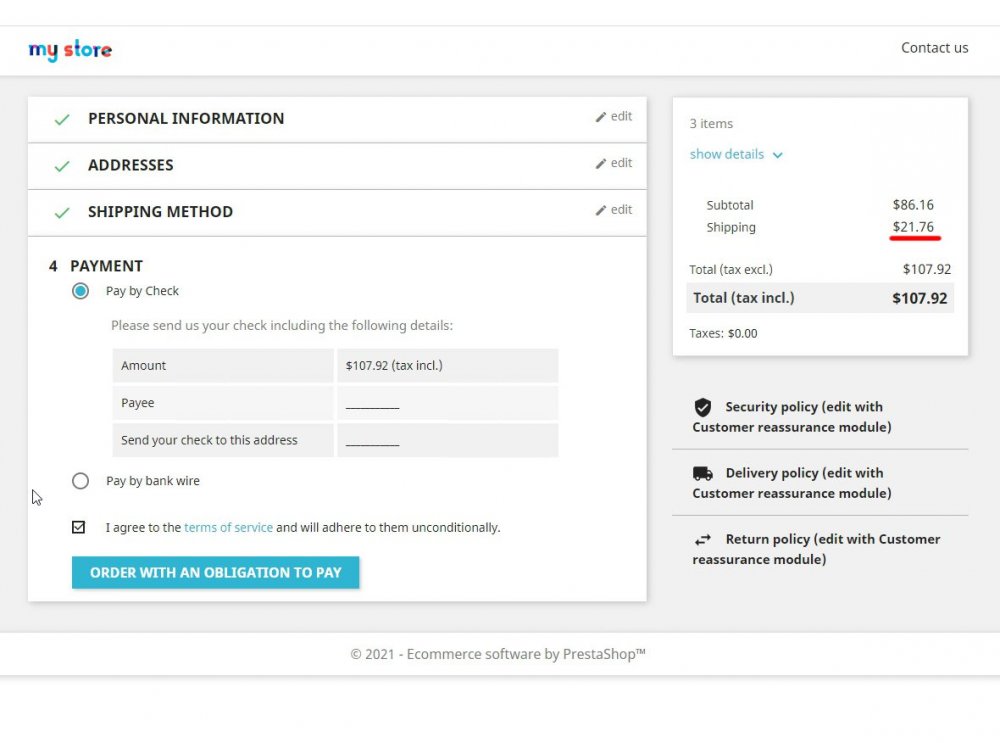Select the Pay by Check option
Image resolution: width=1000 pixels, height=743 pixels.
click(81, 291)
